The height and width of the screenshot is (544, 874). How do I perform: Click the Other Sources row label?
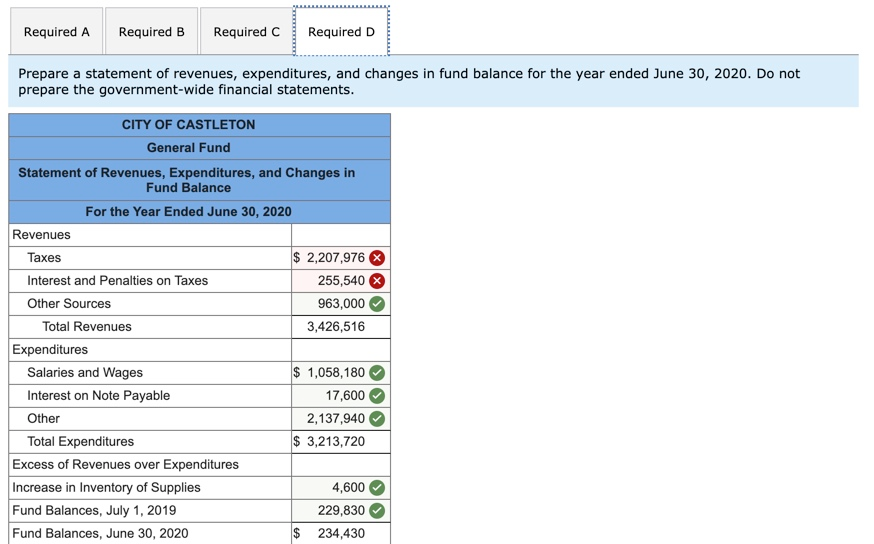coord(69,304)
